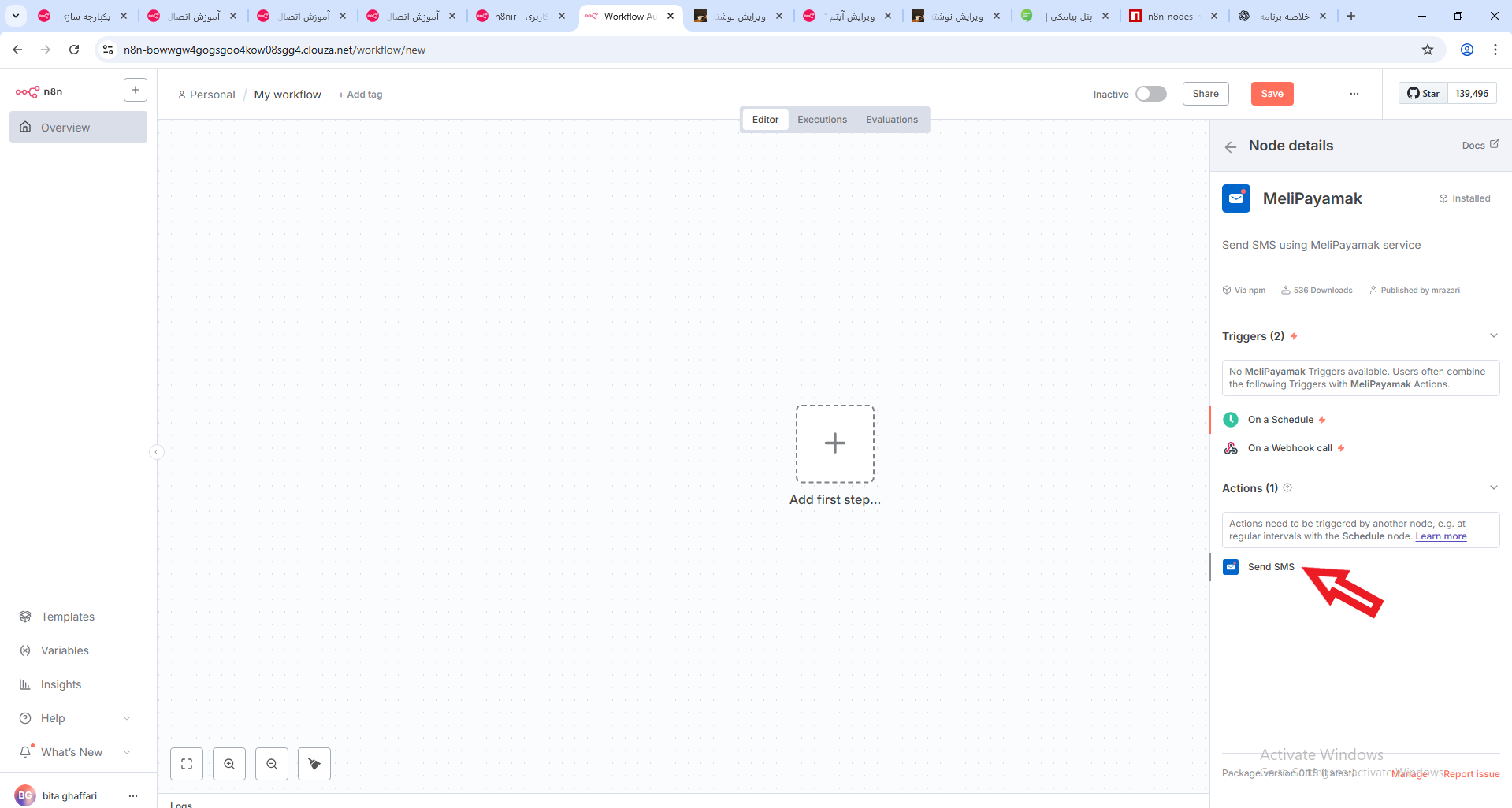Click the red Save button

click(x=1272, y=94)
